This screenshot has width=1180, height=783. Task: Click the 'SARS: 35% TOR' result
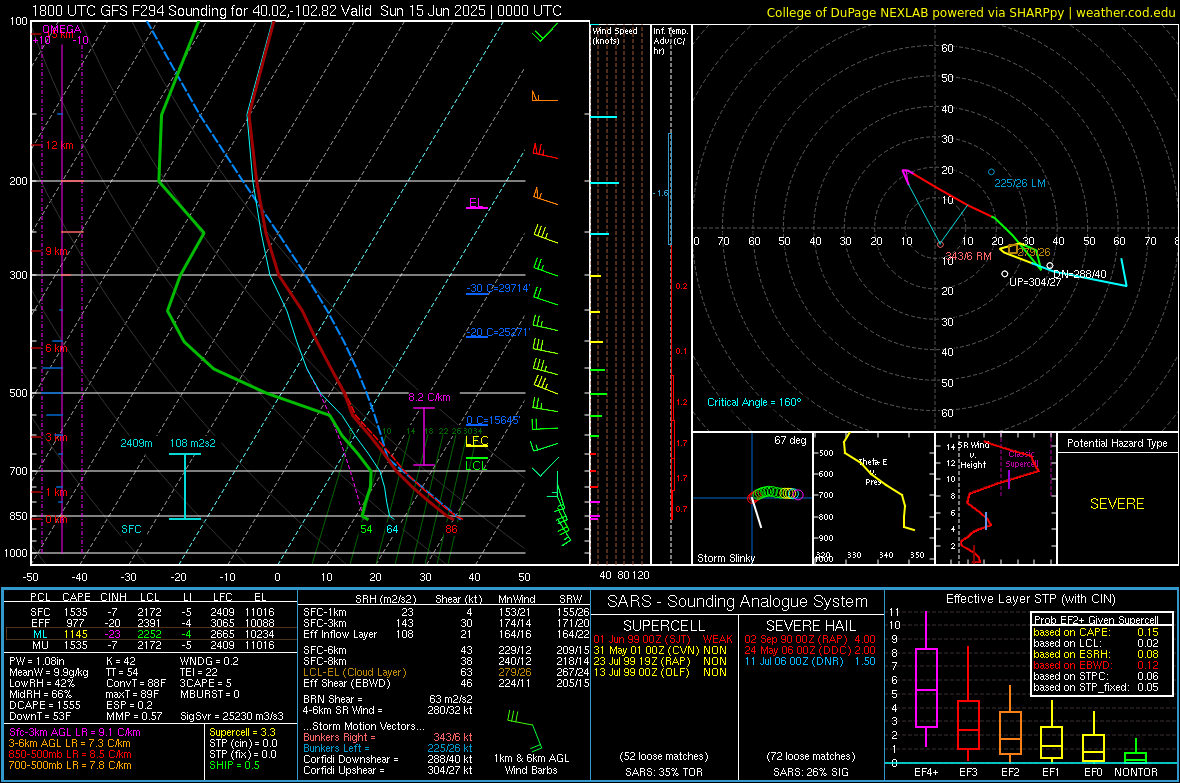[664, 772]
